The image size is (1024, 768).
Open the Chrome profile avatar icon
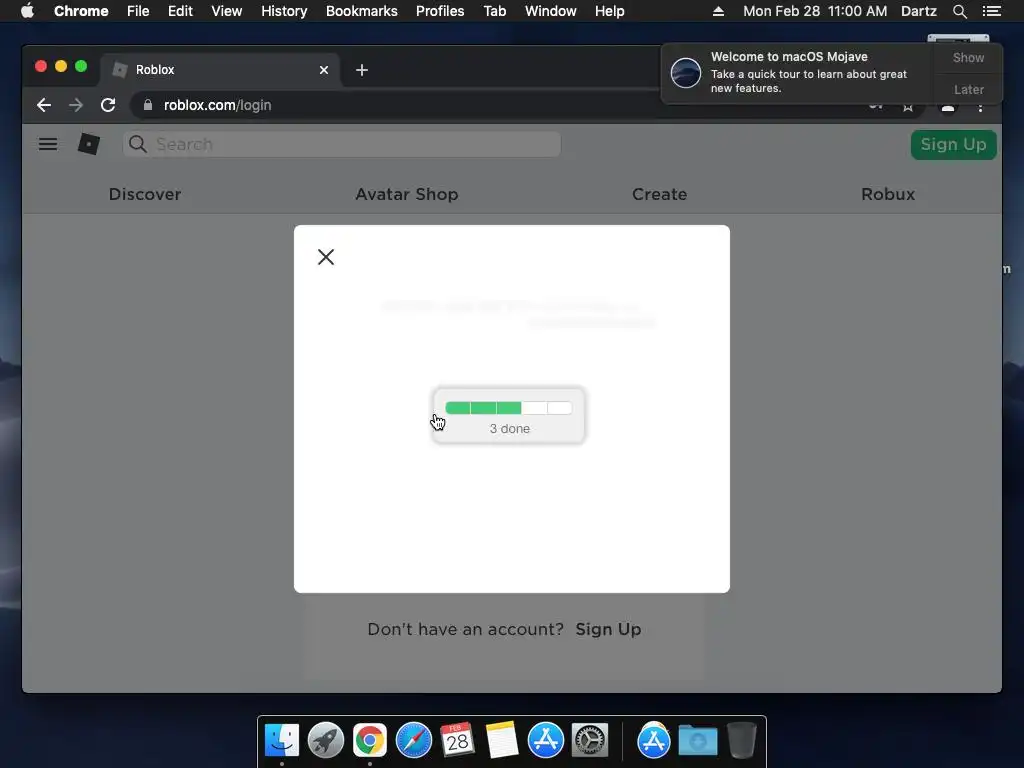click(948, 107)
